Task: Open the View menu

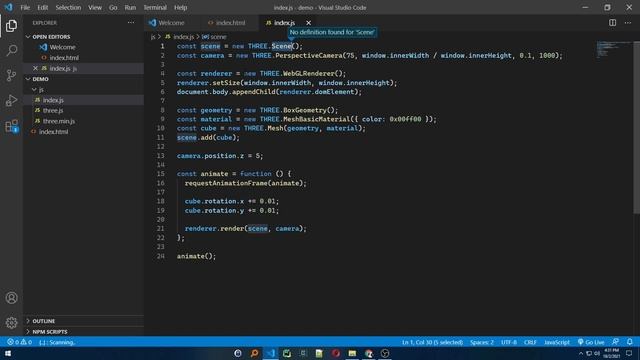Action: click(x=95, y=7)
